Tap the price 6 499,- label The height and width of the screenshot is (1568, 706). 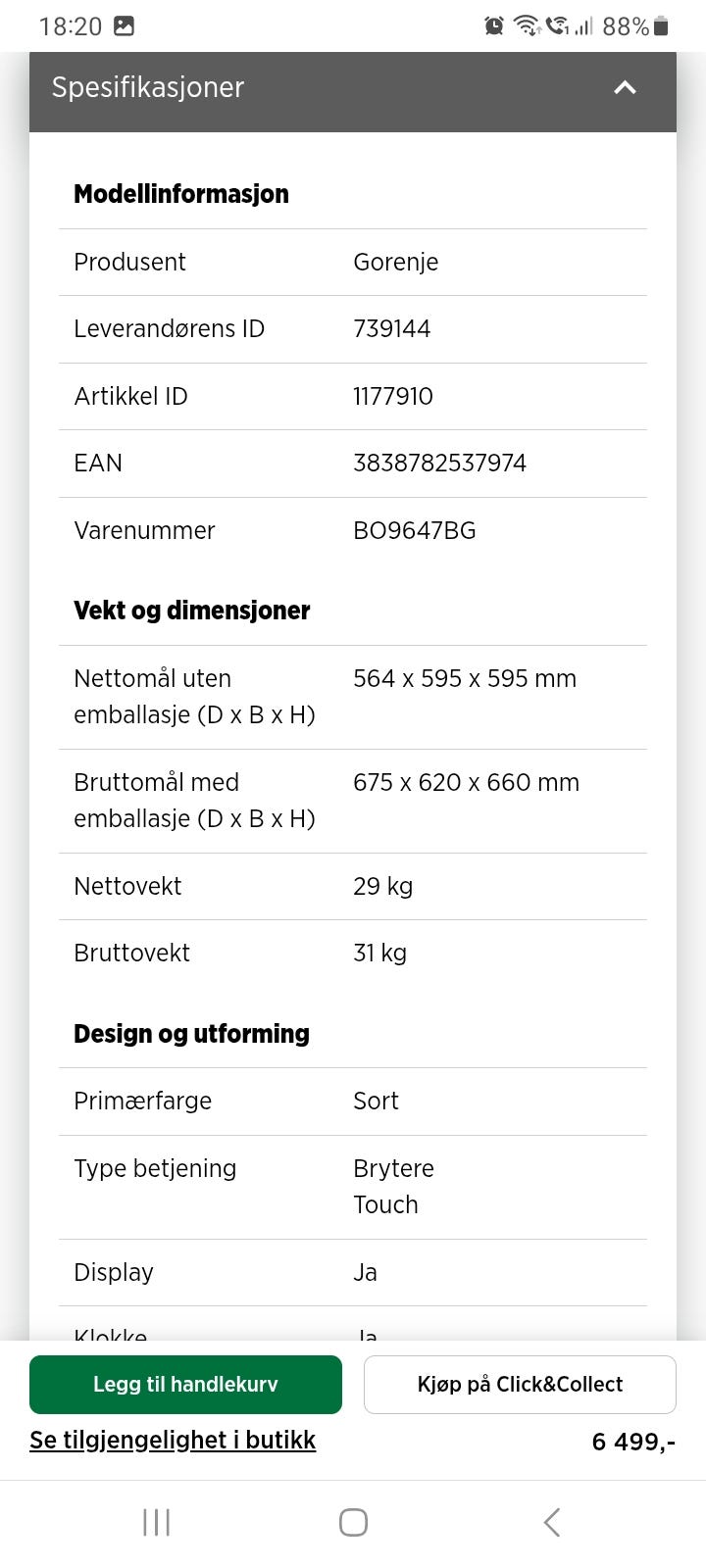[633, 1441]
